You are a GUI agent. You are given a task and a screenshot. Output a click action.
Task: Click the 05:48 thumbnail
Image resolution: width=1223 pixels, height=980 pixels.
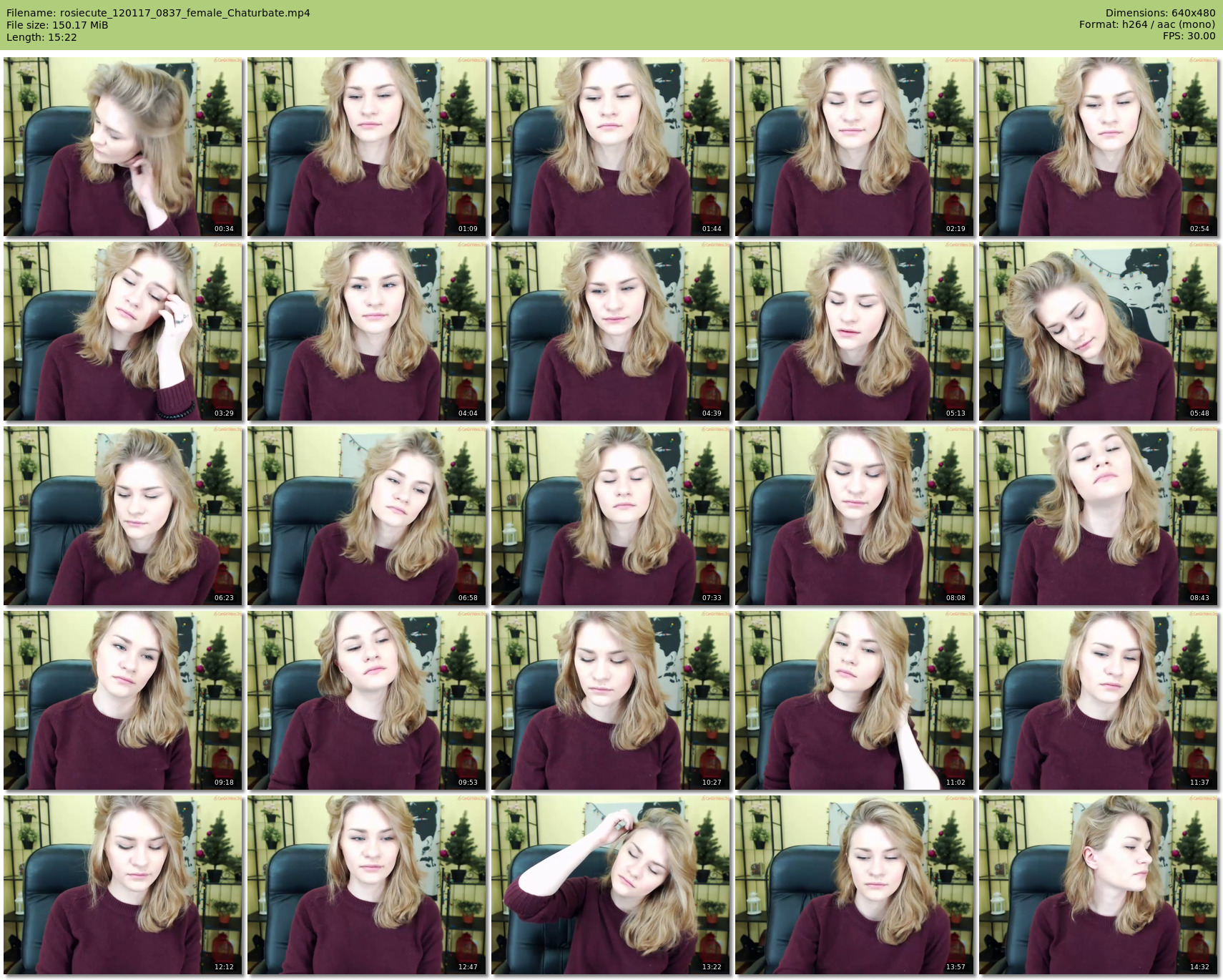(x=1099, y=331)
